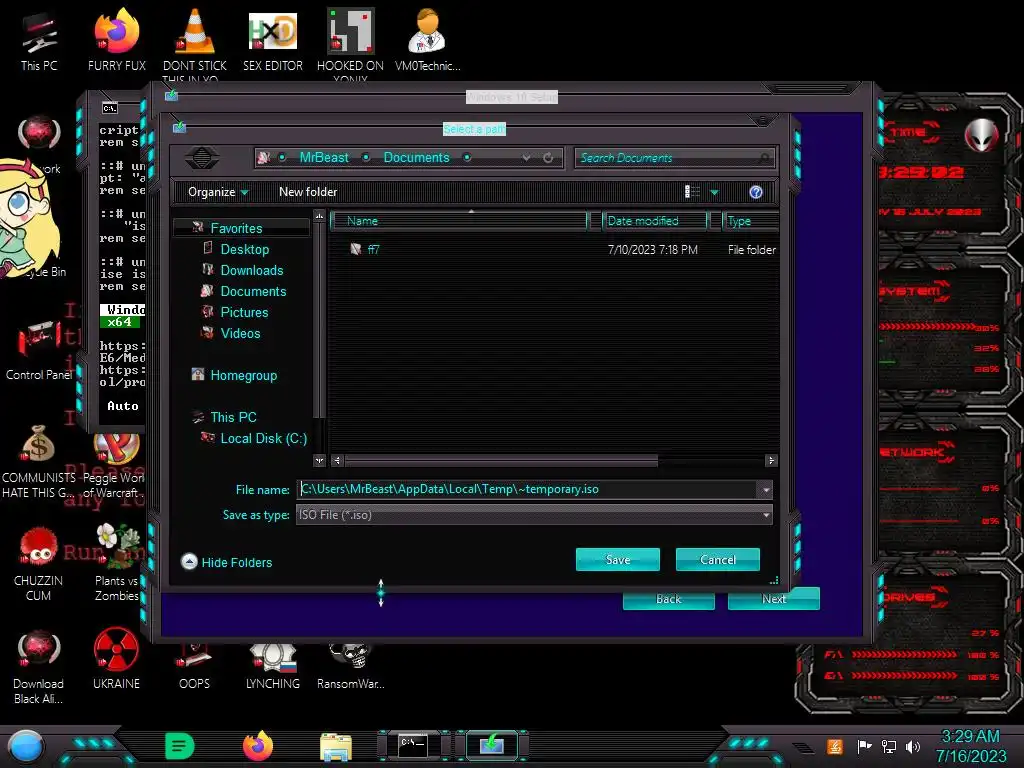The width and height of the screenshot is (1024, 768).
Task: Open the Save as type dropdown
Action: tap(766, 515)
